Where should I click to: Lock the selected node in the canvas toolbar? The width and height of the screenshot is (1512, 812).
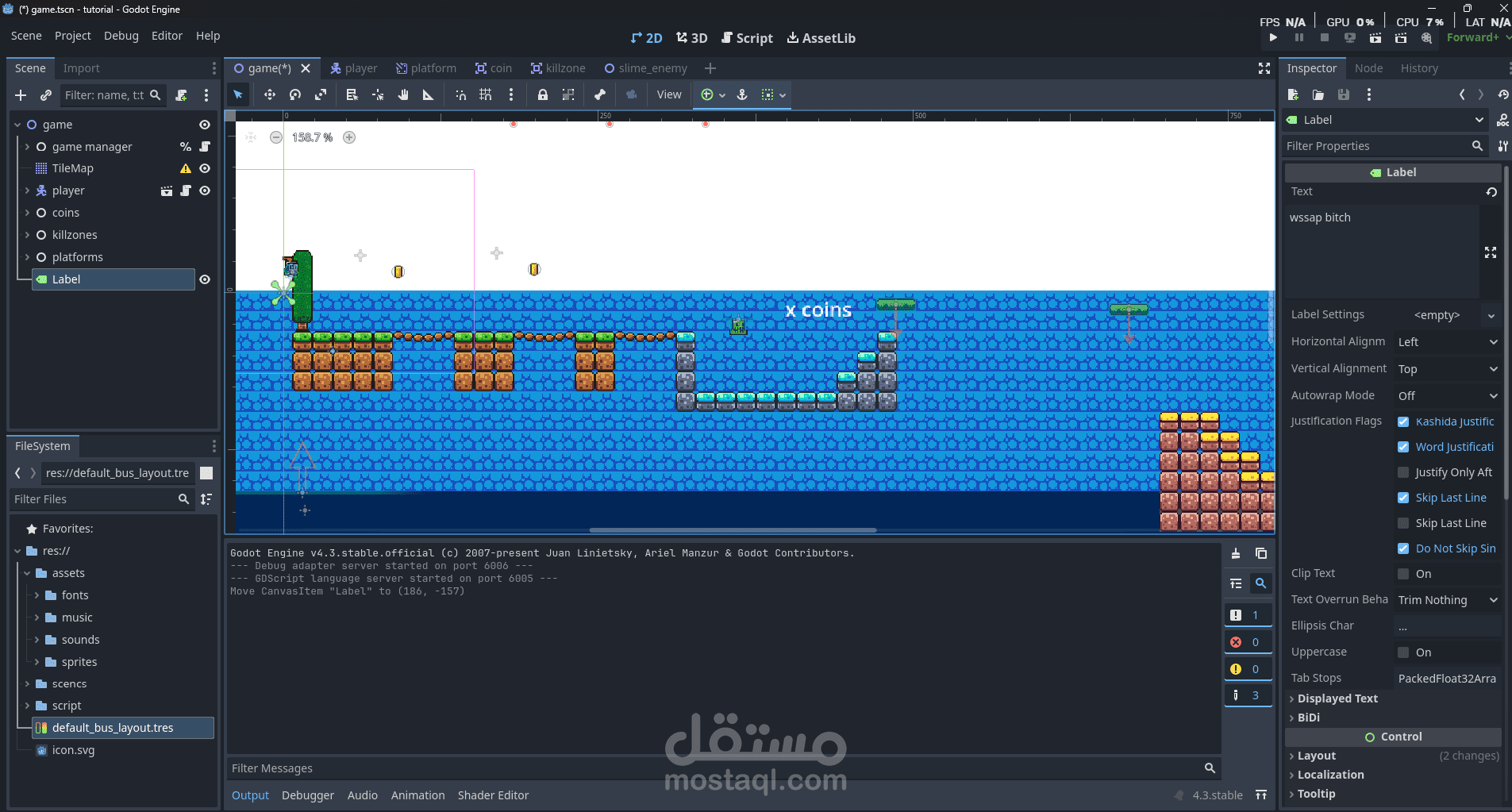point(542,94)
